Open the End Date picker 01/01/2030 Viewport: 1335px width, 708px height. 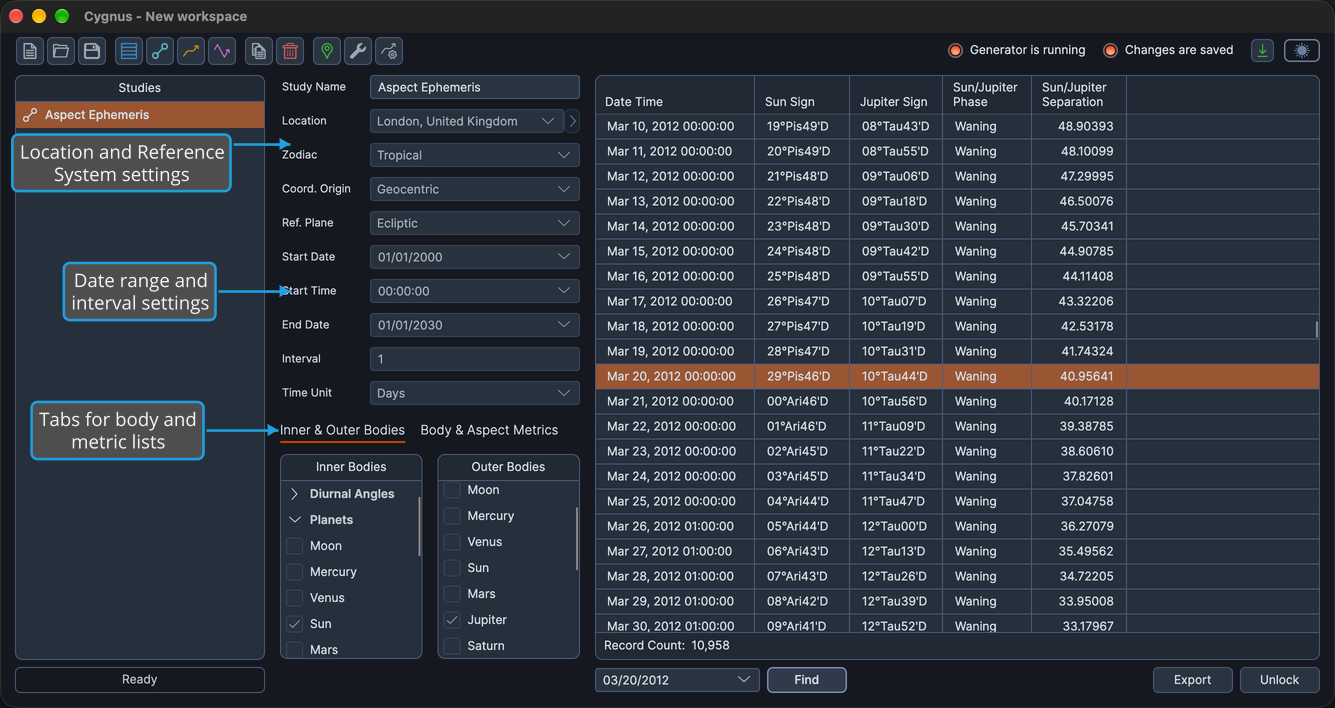[475, 325]
